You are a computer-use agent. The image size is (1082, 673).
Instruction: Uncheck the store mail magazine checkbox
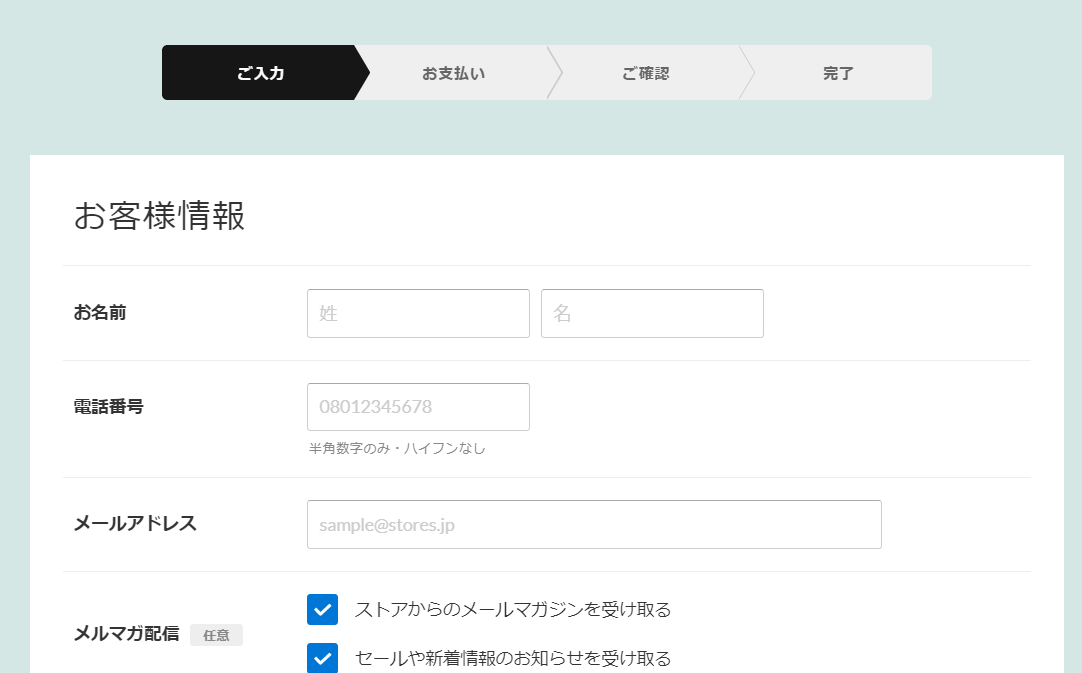coord(322,609)
